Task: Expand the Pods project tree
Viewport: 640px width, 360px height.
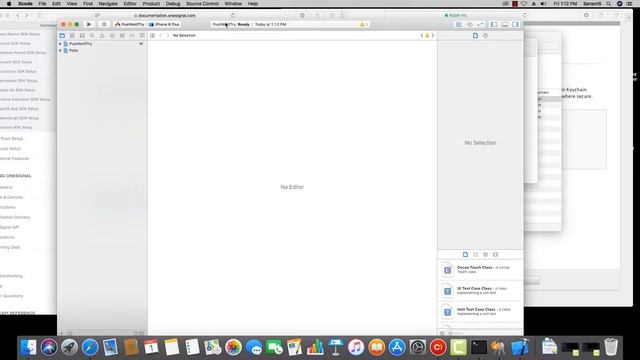Action: tap(60, 51)
